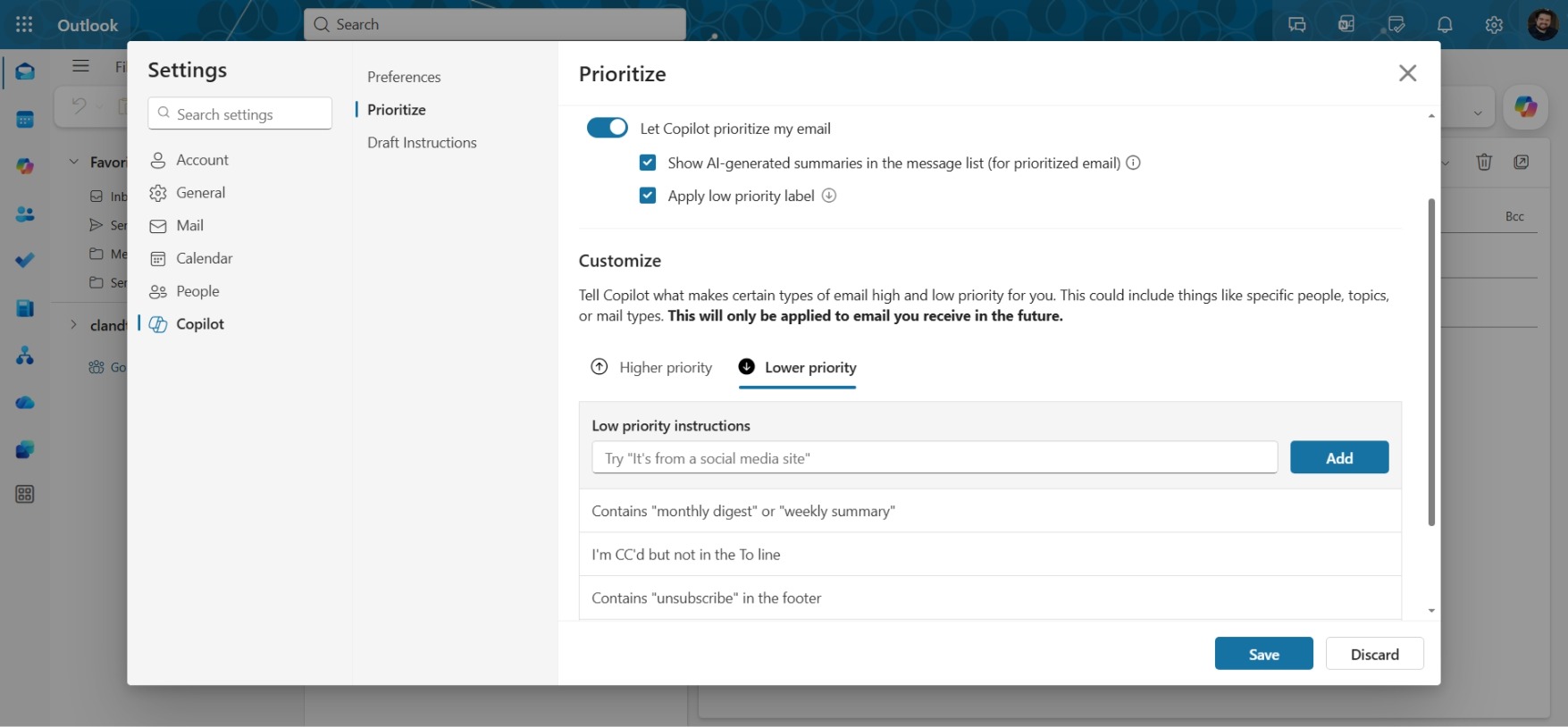Select the monthly digest or weekly summary instruction
This screenshot has height=727, width=1568.
[990, 511]
